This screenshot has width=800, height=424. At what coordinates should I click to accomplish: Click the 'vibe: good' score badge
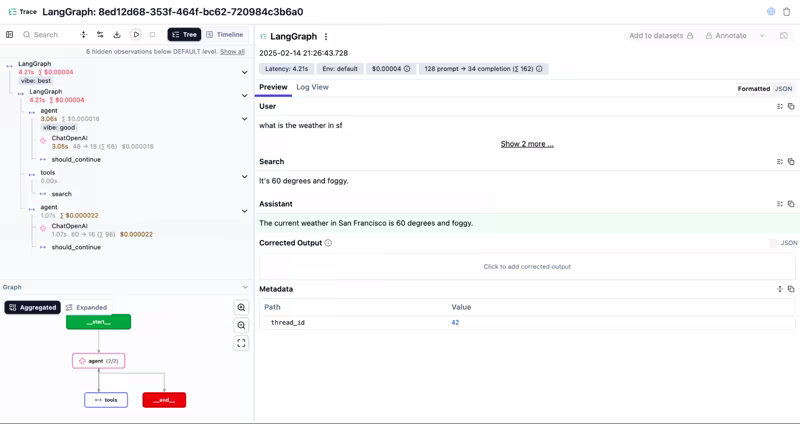coord(59,128)
